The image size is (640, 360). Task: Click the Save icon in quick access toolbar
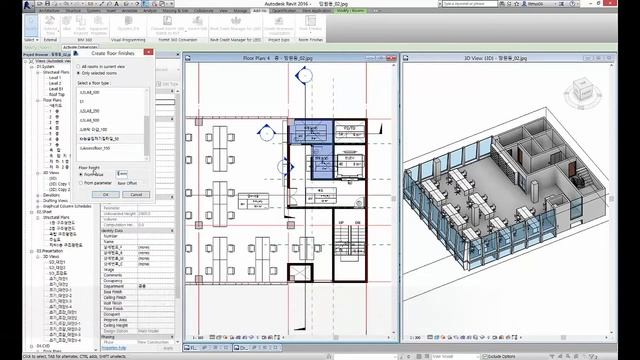coord(47,4)
